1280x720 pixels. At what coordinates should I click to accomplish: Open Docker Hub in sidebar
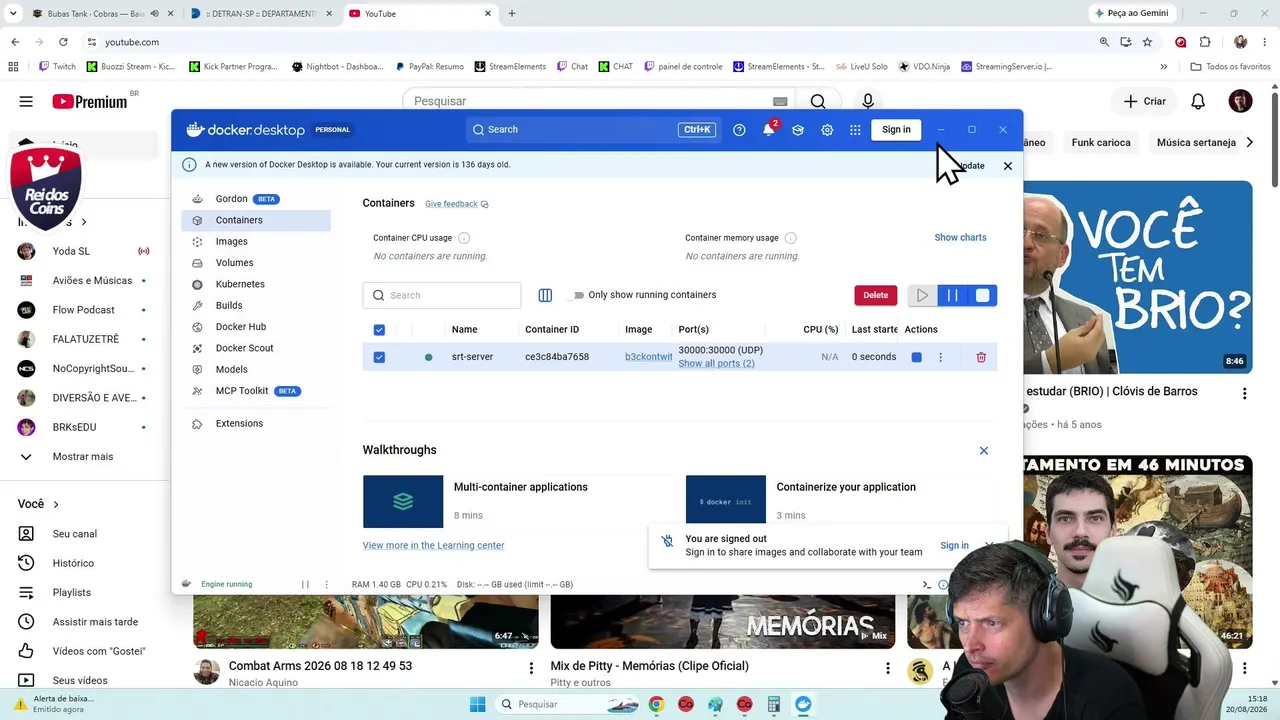click(x=256, y=327)
